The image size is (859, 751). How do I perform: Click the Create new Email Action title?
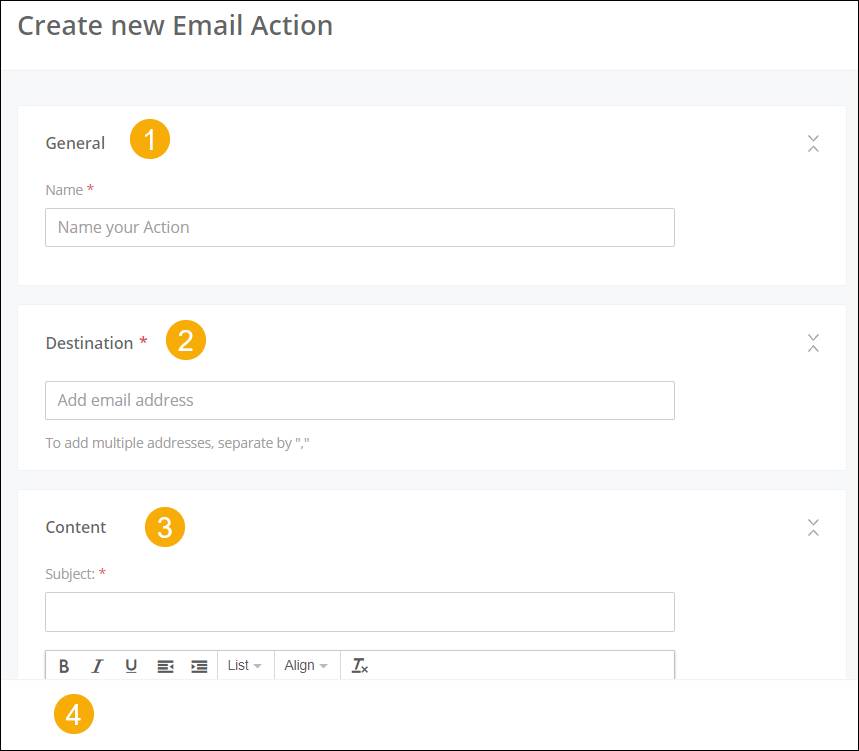(175, 26)
